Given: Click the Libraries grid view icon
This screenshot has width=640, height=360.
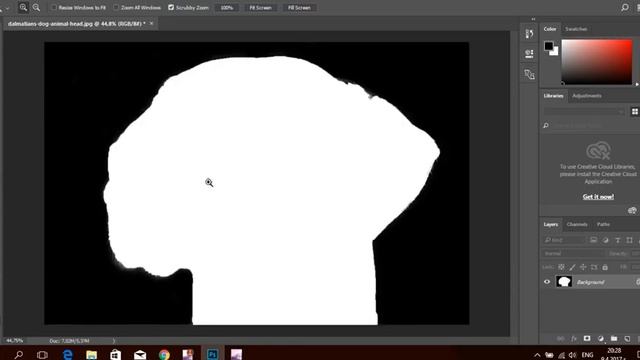Looking at the screenshot, I should pyautogui.click(x=635, y=111).
